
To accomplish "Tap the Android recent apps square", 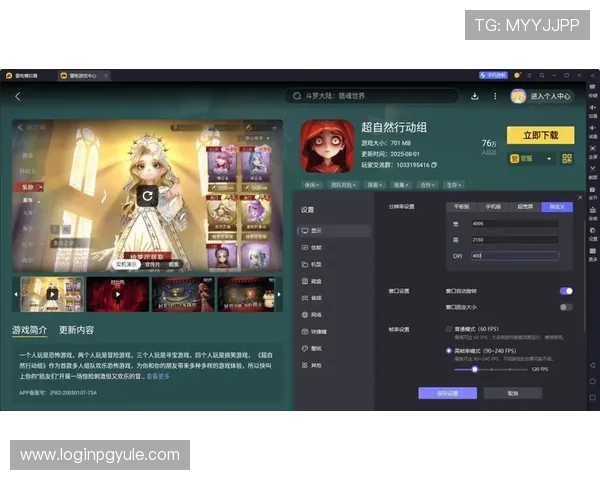I will point(592,398).
